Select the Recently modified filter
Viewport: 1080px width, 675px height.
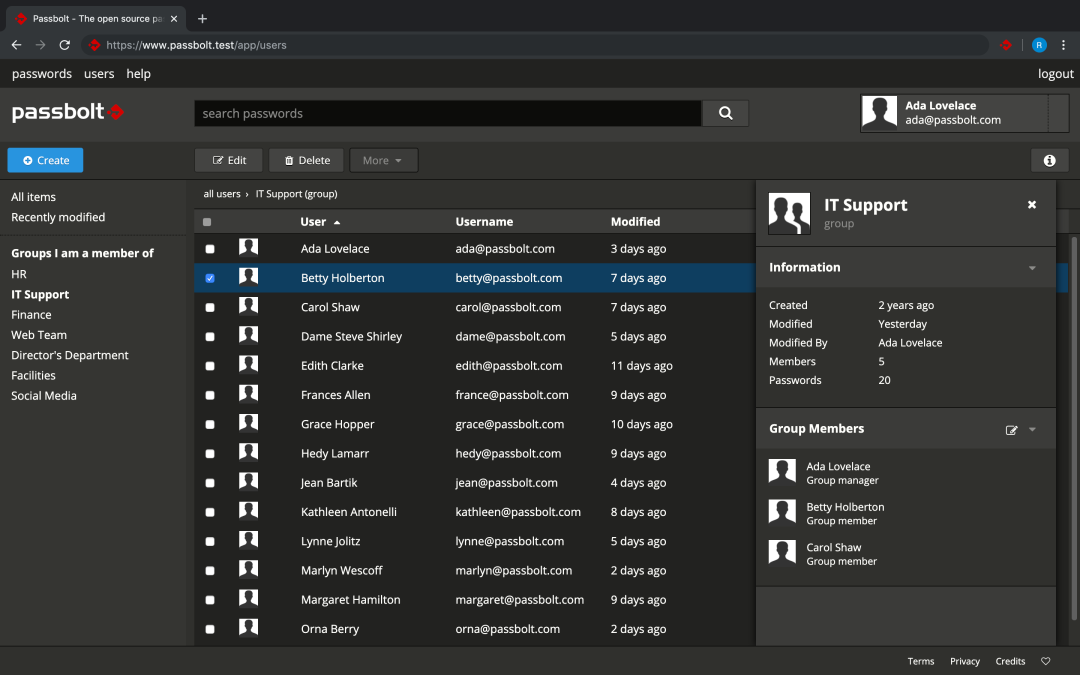58,217
